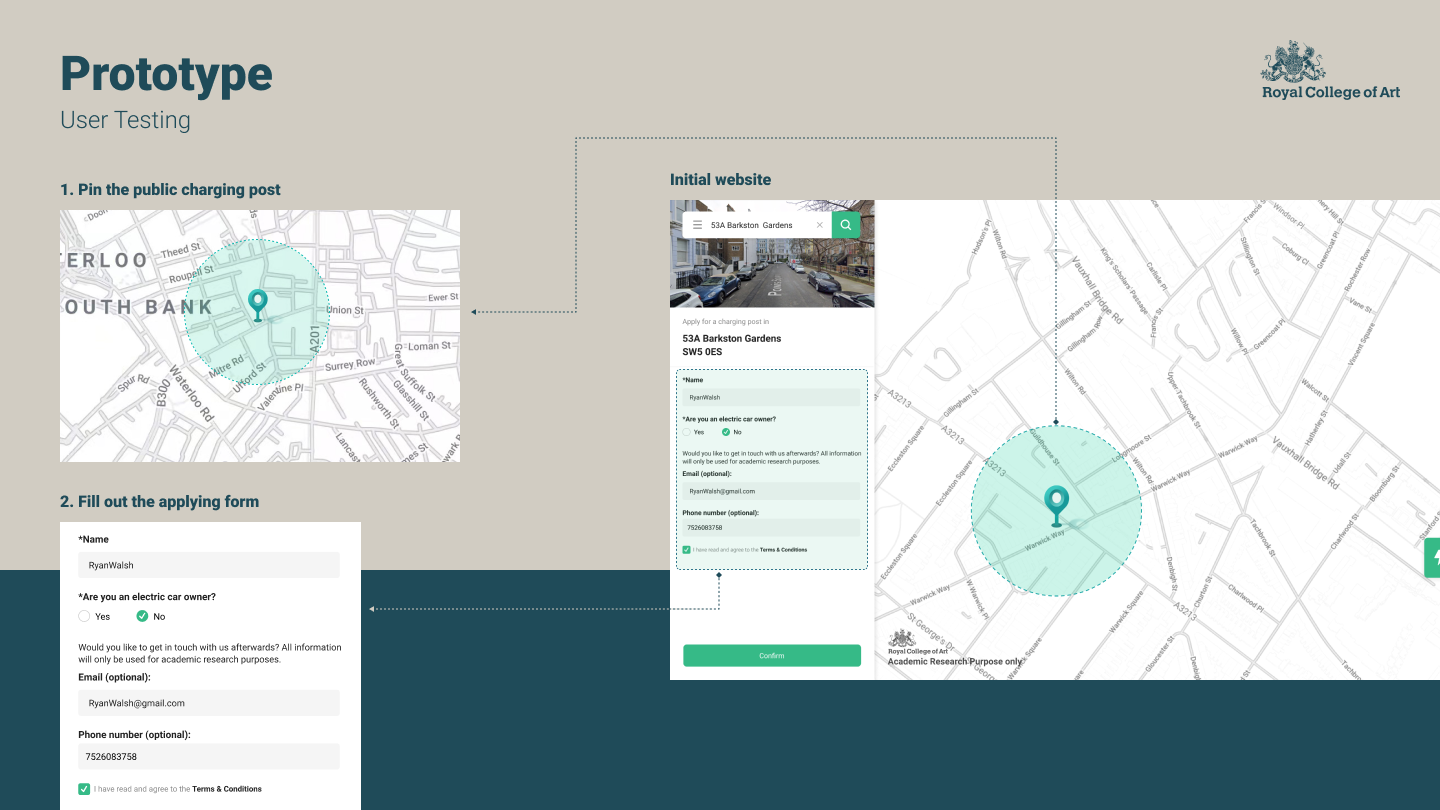Image resolution: width=1440 pixels, height=810 pixels.
Task: Click the green lightning bolt tab
Action: pos(1432,557)
